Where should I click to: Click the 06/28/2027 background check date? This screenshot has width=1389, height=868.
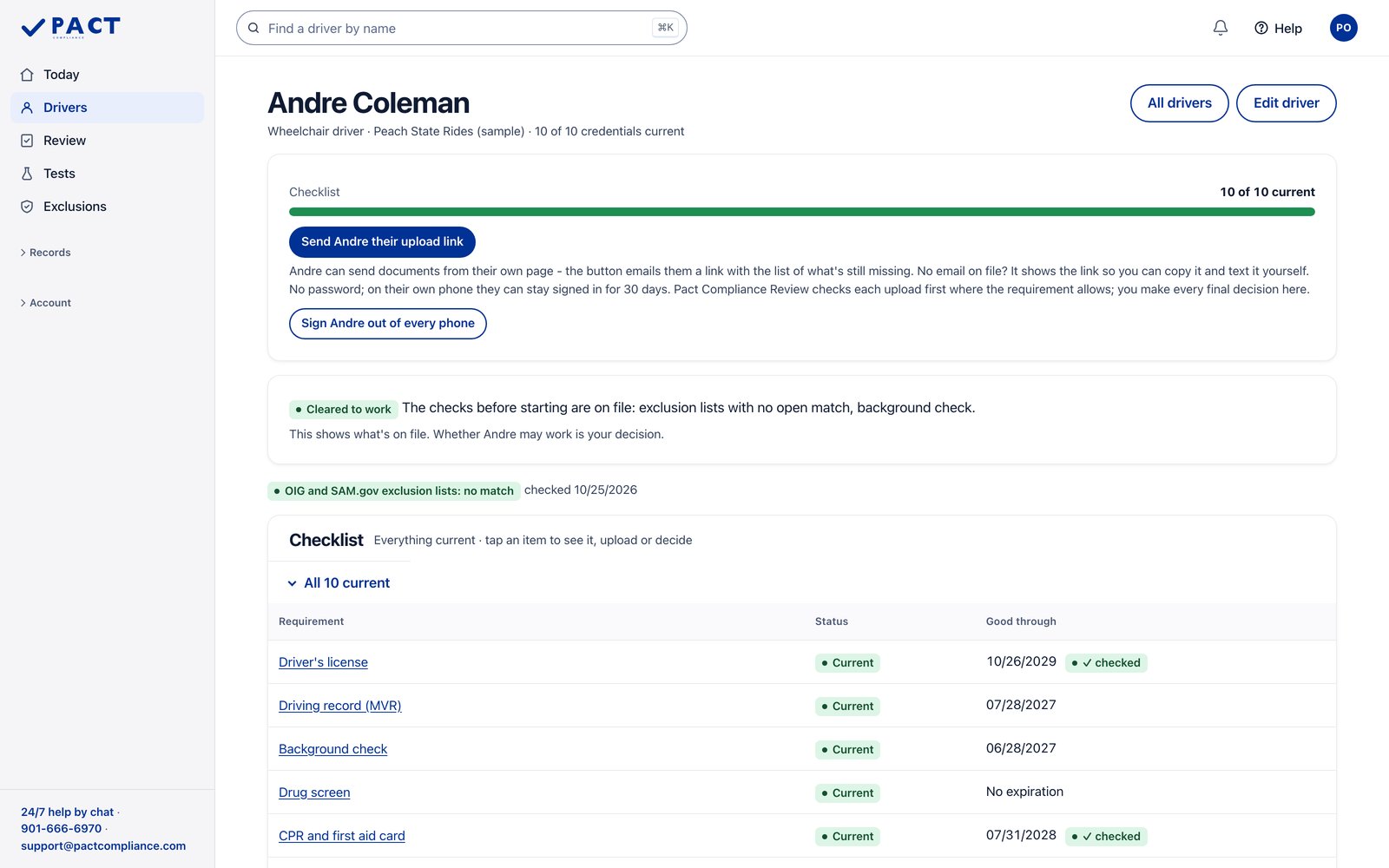click(x=1021, y=748)
